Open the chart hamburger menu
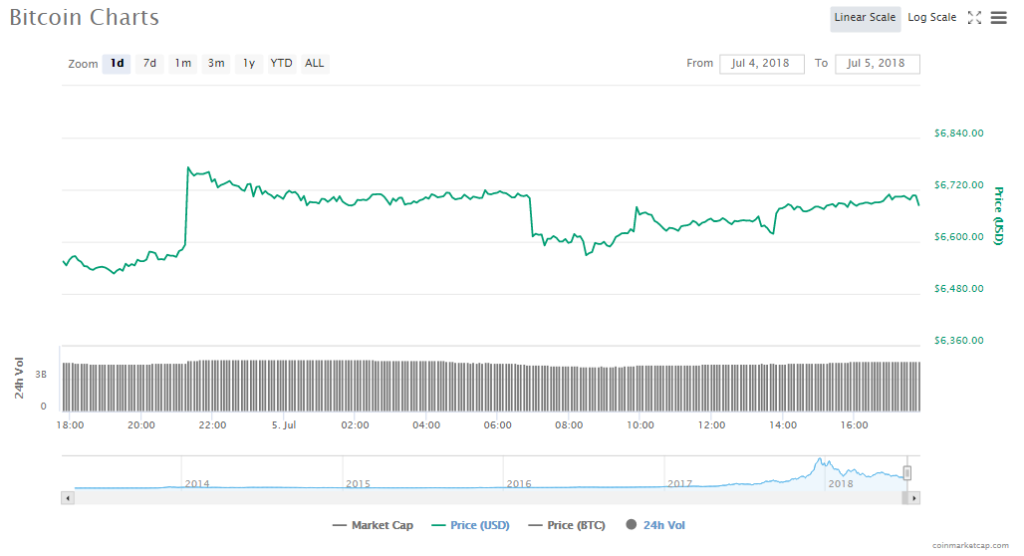The height and width of the screenshot is (556, 1024). [x=998, y=18]
